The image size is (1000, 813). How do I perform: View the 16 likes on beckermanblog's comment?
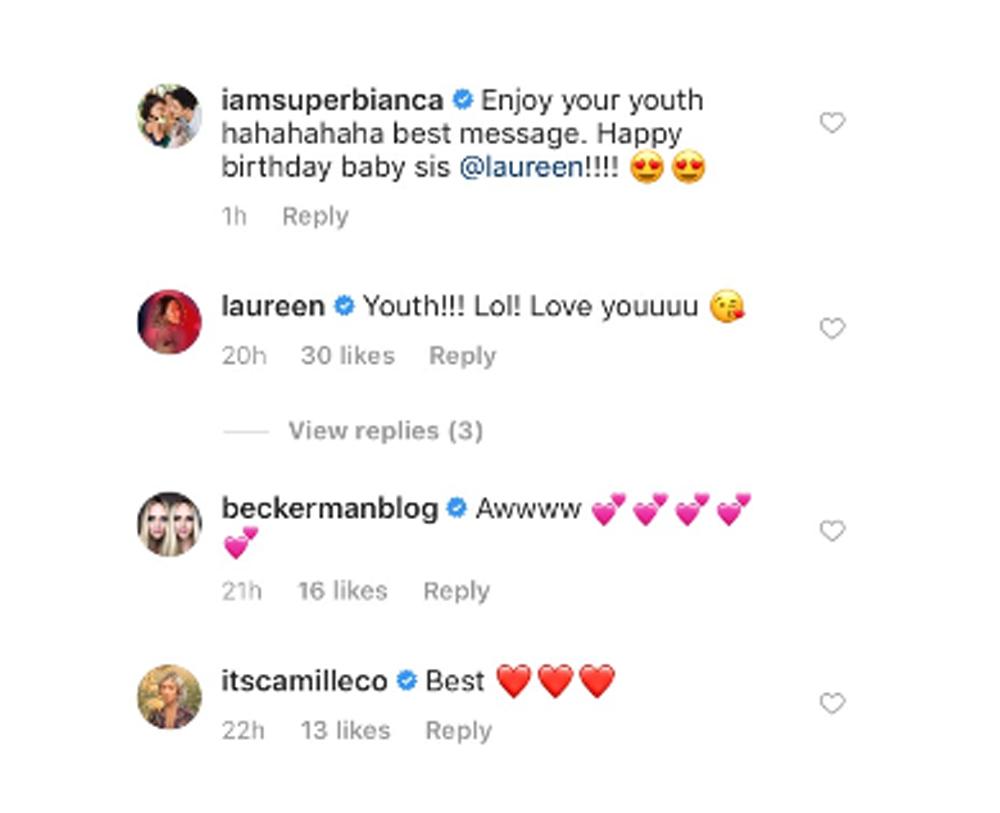coord(342,591)
